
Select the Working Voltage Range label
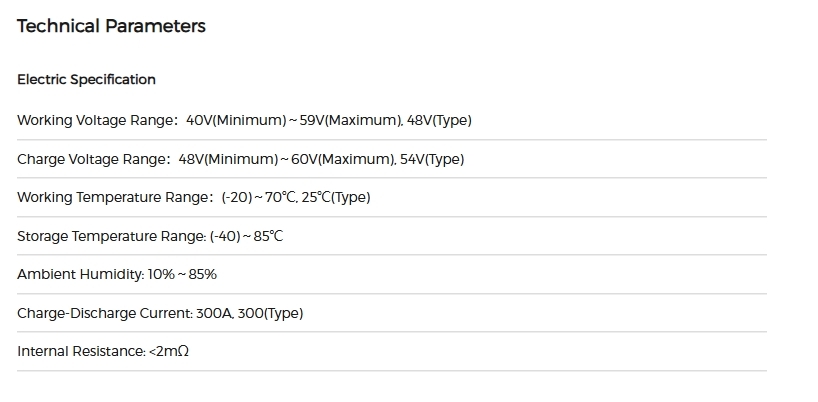[x=97, y=120]
